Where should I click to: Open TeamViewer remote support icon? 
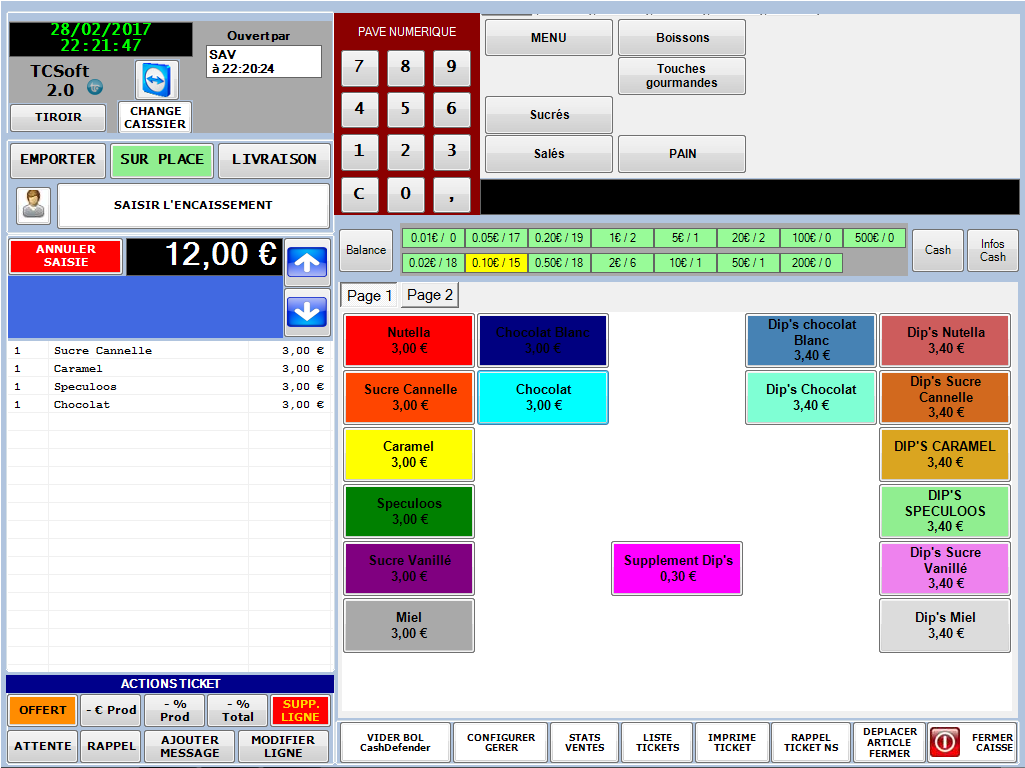coord(154,79)
